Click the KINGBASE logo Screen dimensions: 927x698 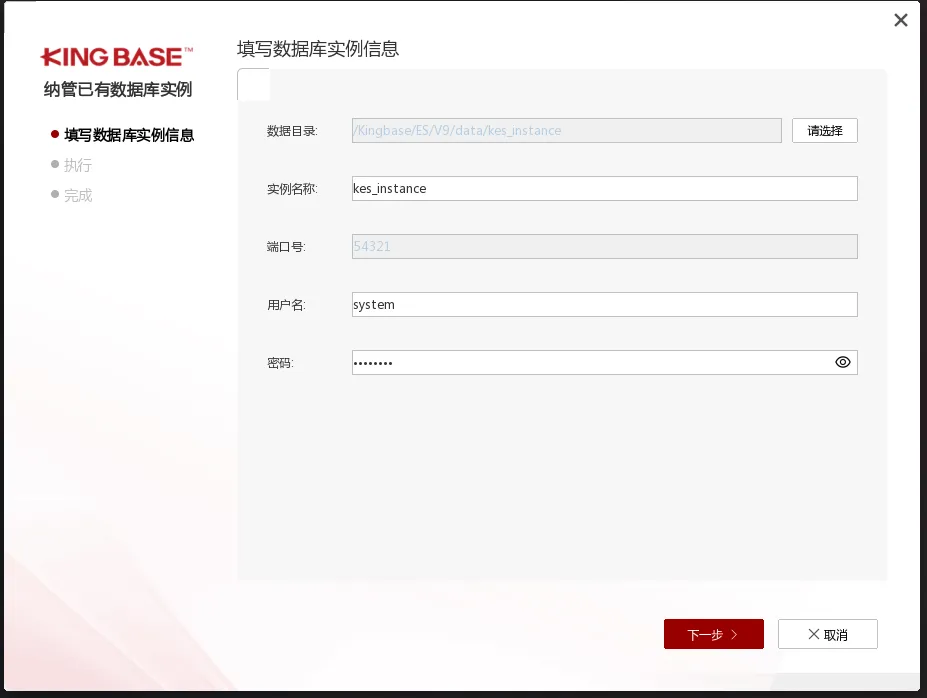[x=116, y=57]
